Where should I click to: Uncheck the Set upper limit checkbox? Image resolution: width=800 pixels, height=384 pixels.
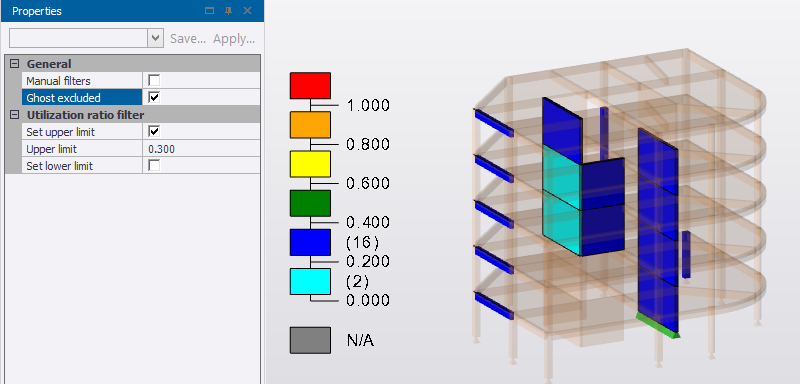[154, 132]
